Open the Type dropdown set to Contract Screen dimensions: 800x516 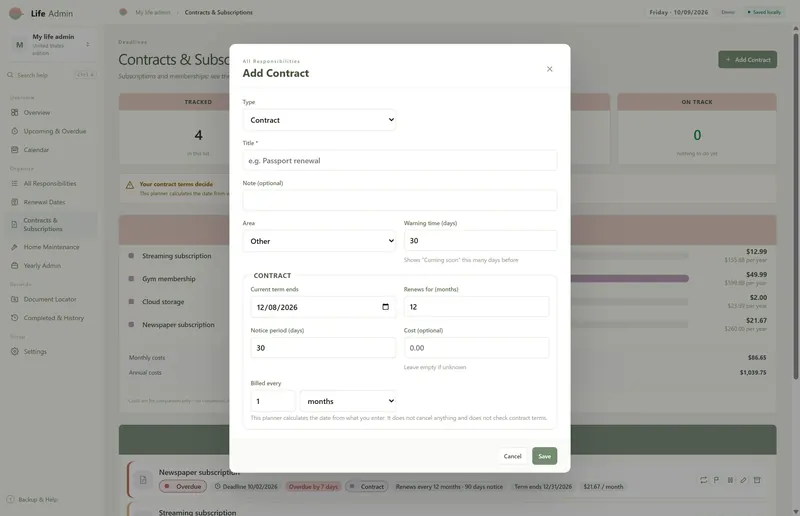coord(319,120)
